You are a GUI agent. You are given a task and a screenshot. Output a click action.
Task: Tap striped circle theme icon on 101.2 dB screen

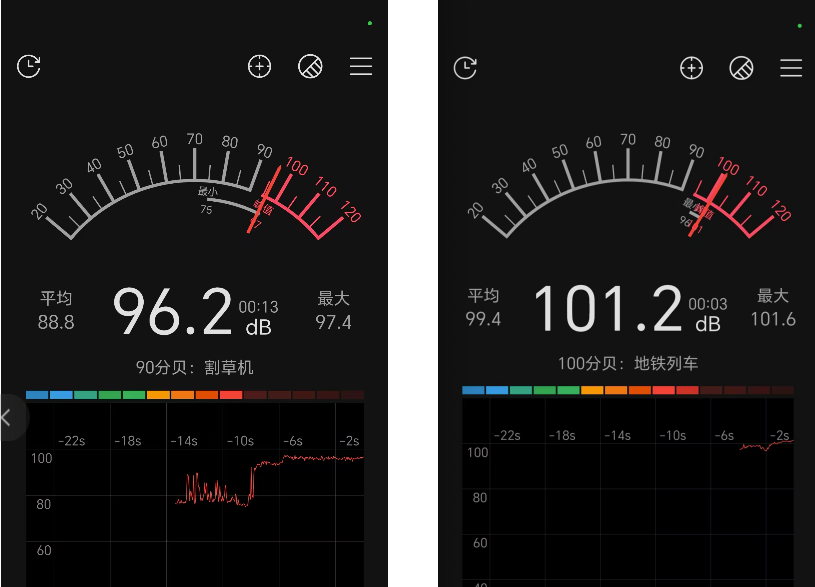coord(741,68)
